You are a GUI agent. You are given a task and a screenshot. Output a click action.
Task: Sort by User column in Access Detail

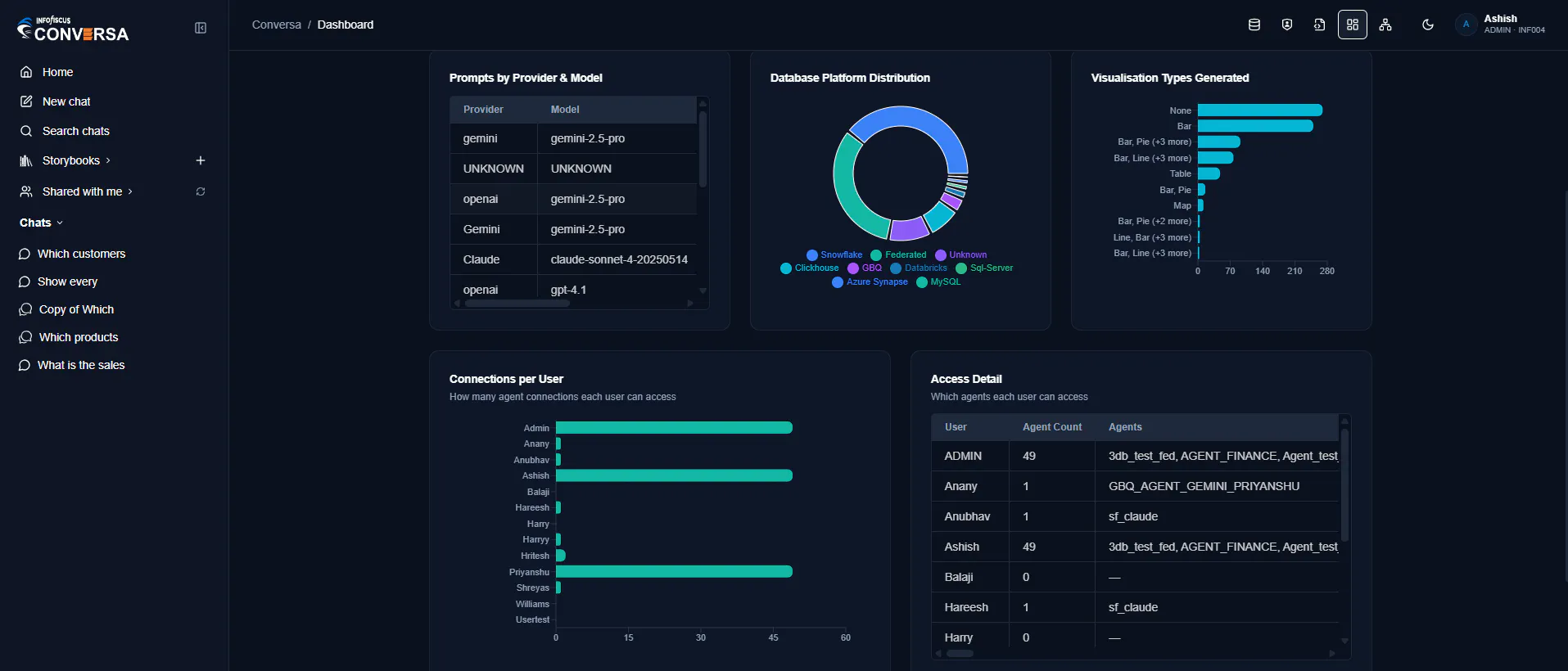click(x=970, y=427)
